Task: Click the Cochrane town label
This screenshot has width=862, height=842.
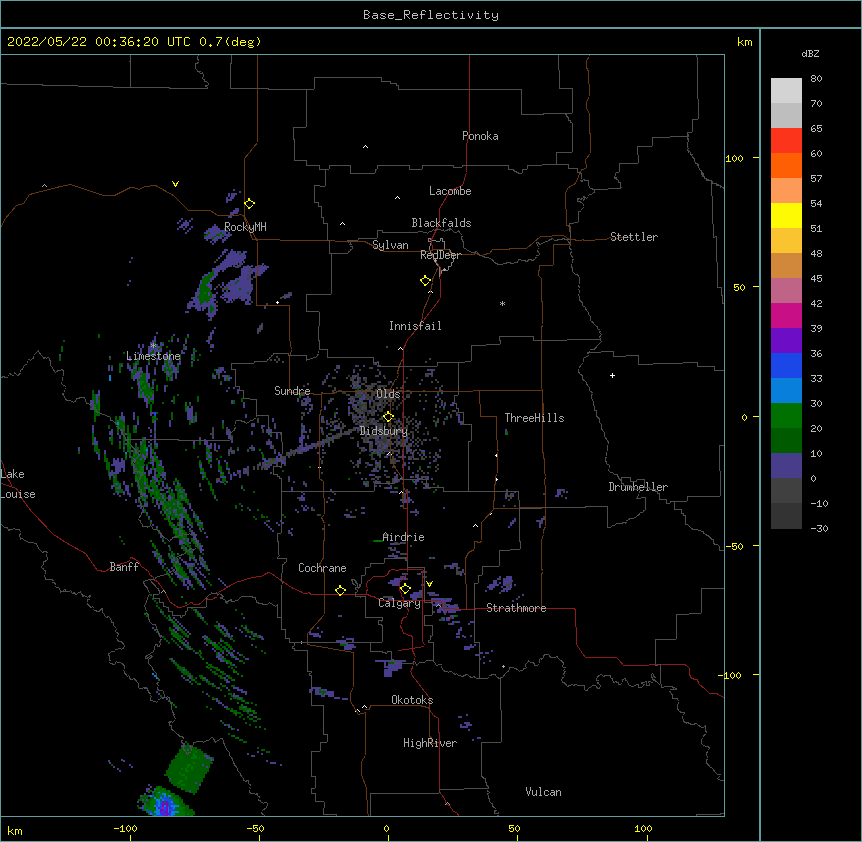Action: (x=322, y=568)
